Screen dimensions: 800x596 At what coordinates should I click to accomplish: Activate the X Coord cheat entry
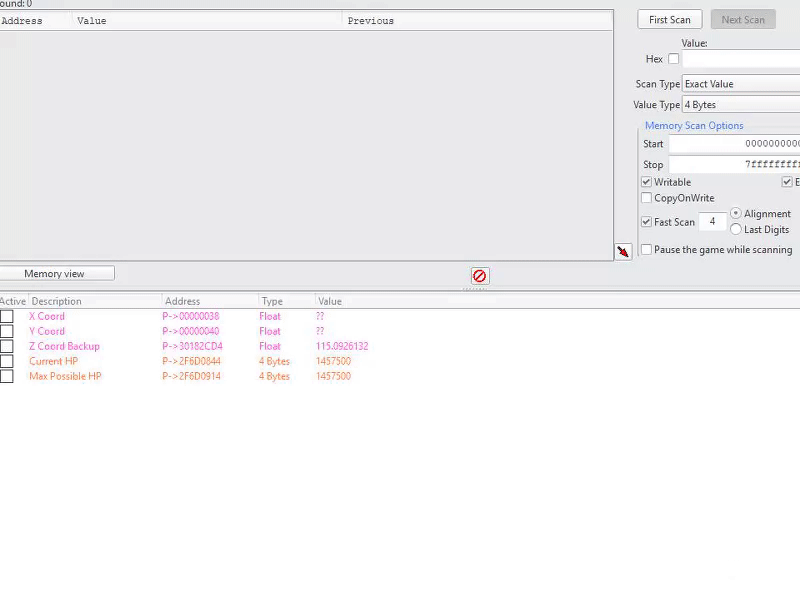click(x=6, y=316)
